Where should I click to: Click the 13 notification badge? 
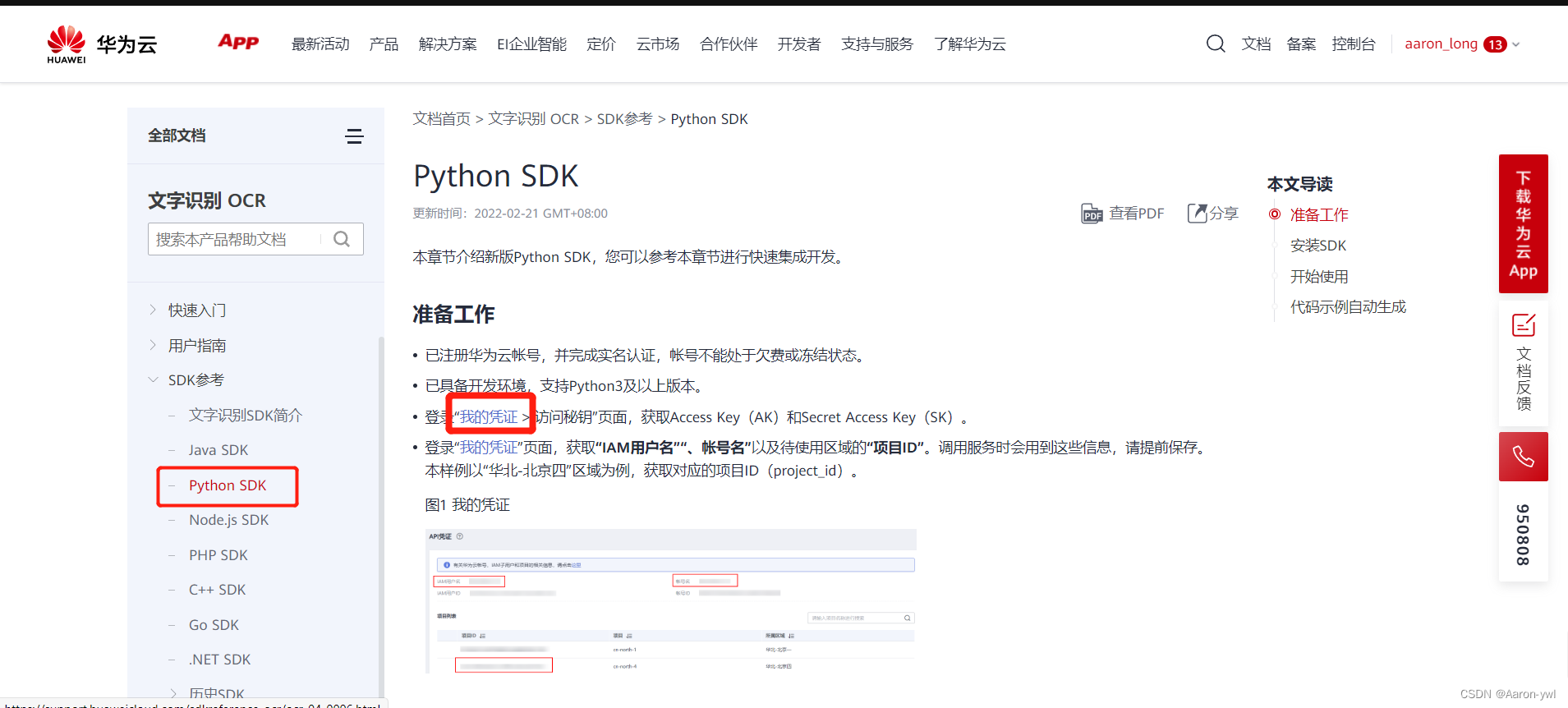pyautogui.click(x=1495, y=44)
